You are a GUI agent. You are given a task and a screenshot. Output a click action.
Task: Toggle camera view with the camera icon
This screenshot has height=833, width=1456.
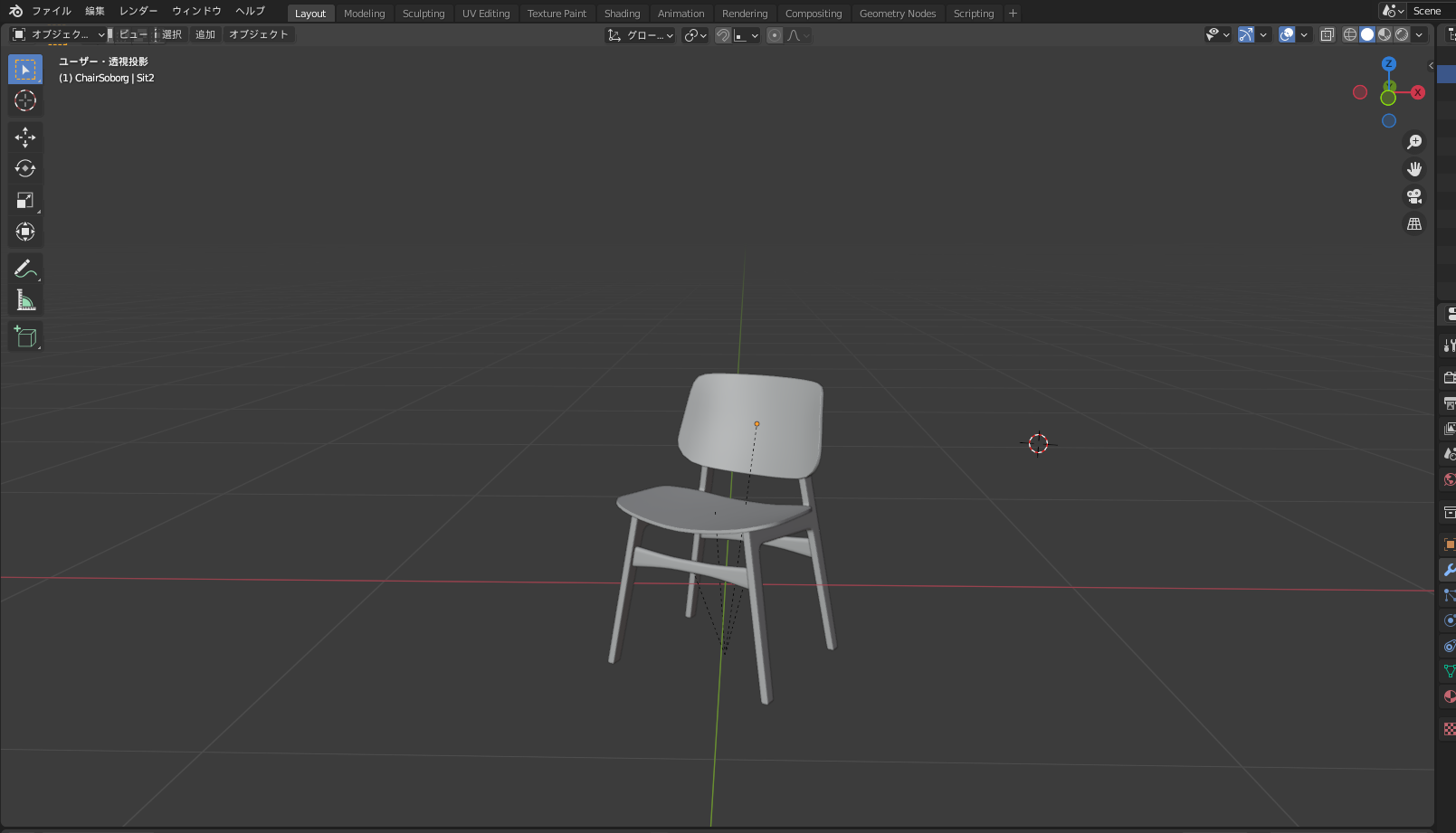pyautogui.click(x=1414, y=196)
